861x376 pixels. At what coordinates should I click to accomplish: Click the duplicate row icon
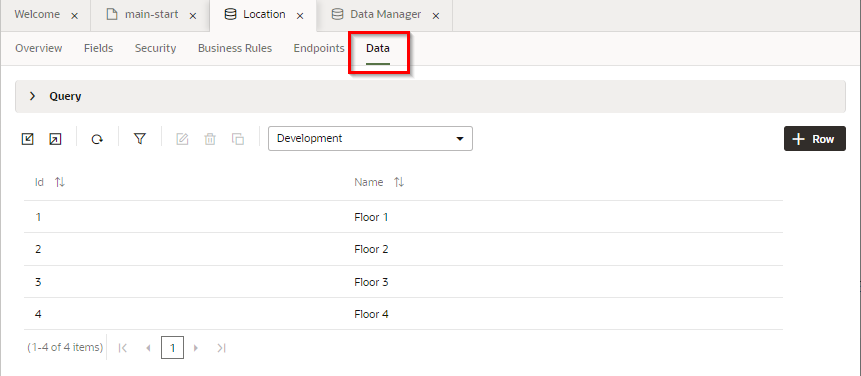[x=238, y=139]
